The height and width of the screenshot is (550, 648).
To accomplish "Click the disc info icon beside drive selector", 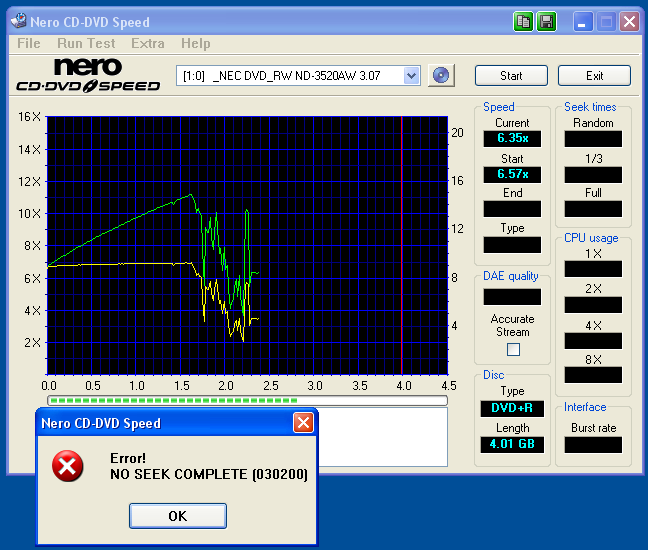I will pos(441,76).
